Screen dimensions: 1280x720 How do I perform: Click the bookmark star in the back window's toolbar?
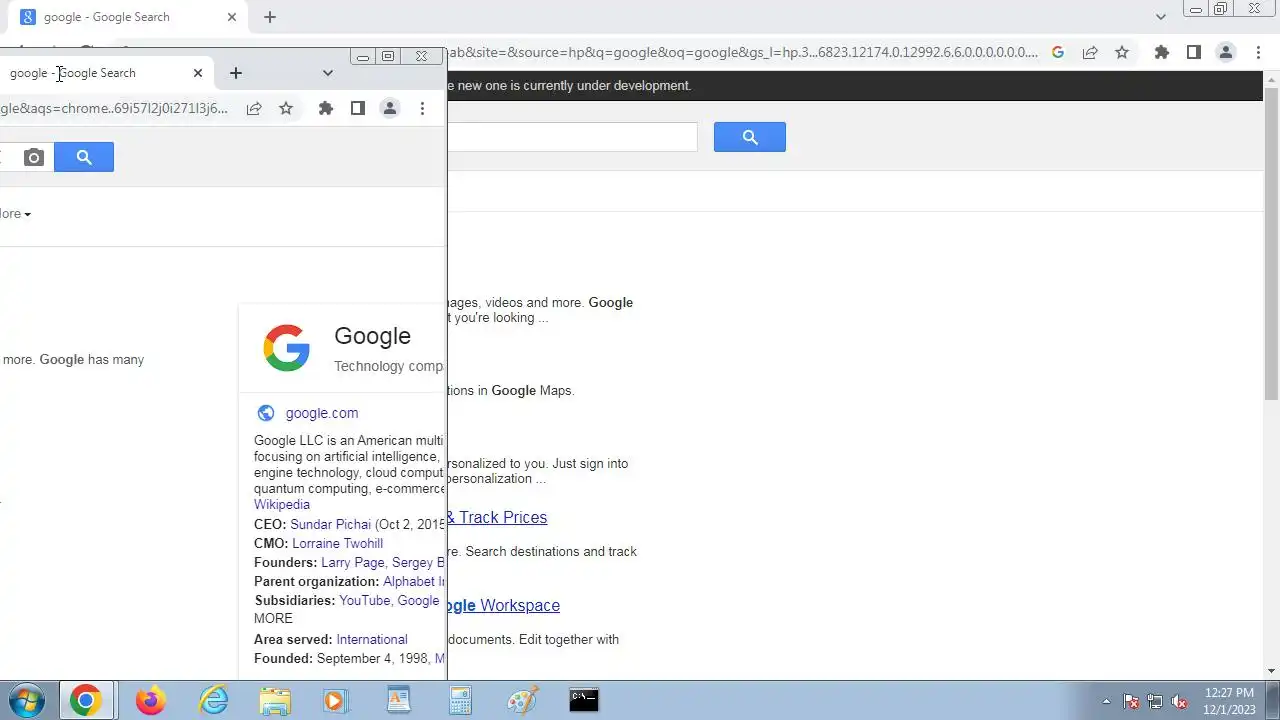1122,52
